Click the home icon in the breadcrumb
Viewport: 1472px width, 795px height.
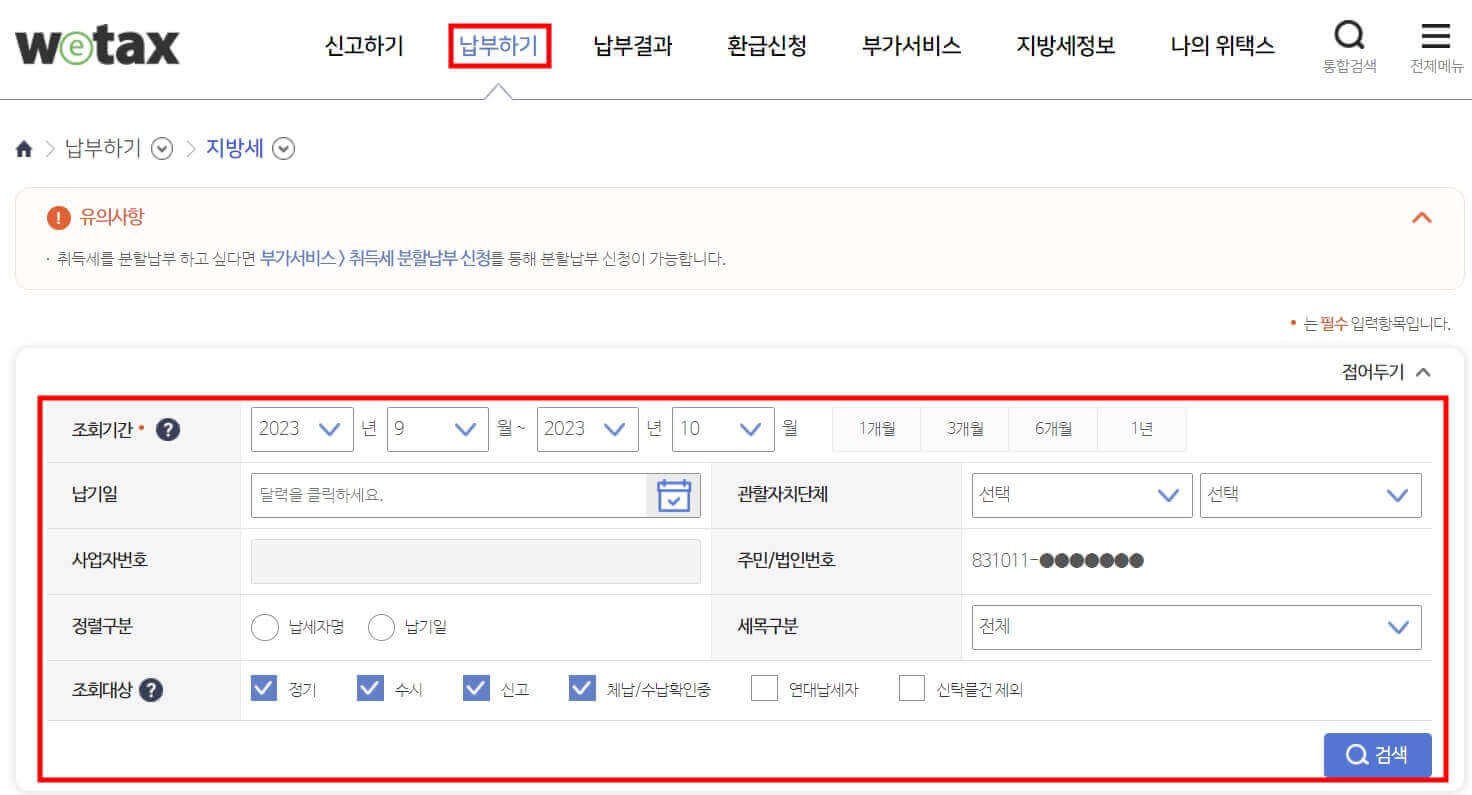tap(23, 147)
